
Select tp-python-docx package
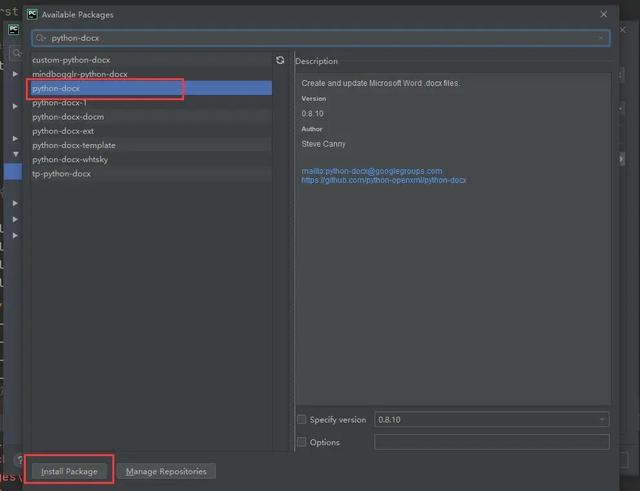(x=151, y=174)
